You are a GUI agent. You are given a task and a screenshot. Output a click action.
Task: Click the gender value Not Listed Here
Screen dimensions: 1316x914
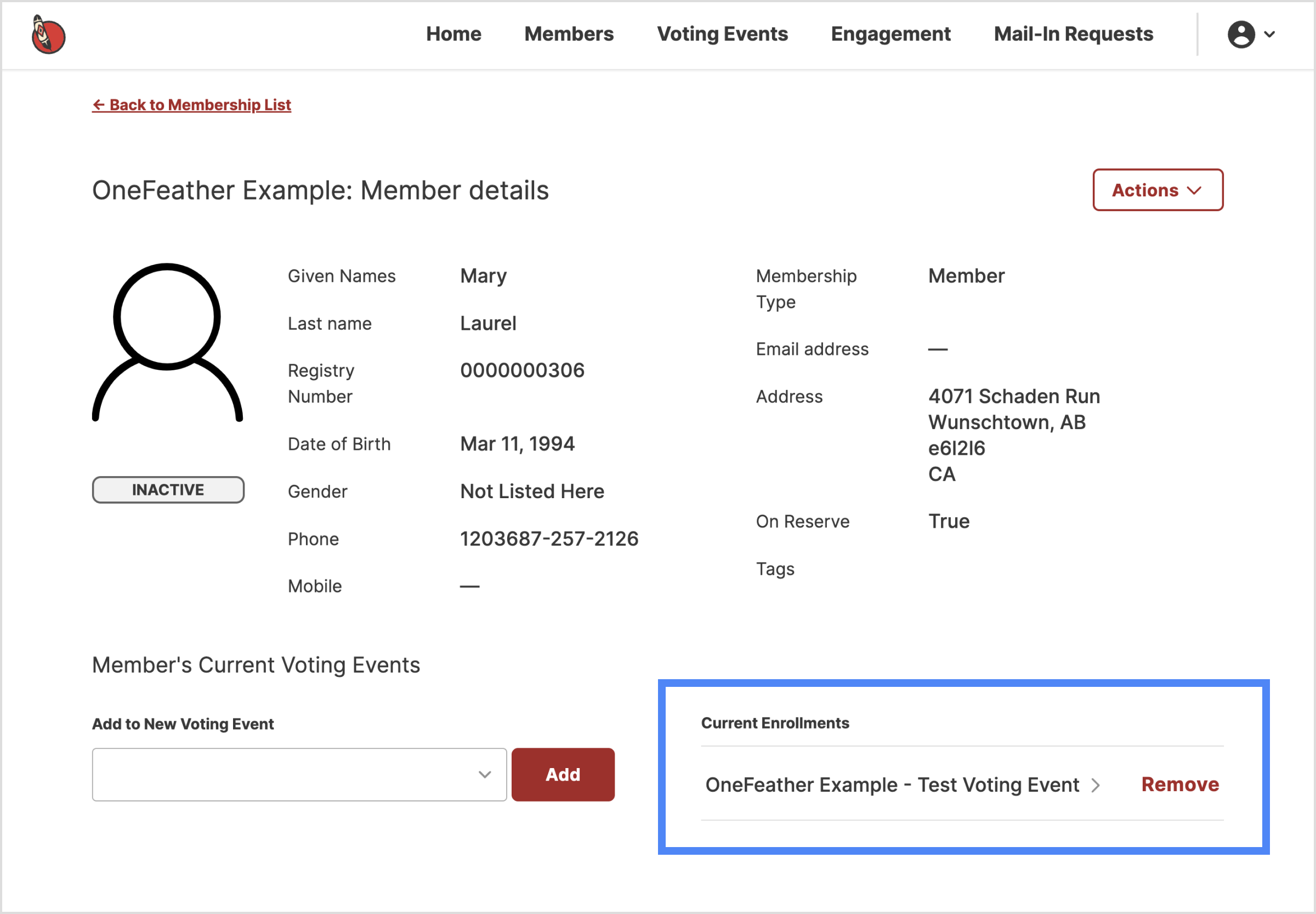tap(532, 492)
